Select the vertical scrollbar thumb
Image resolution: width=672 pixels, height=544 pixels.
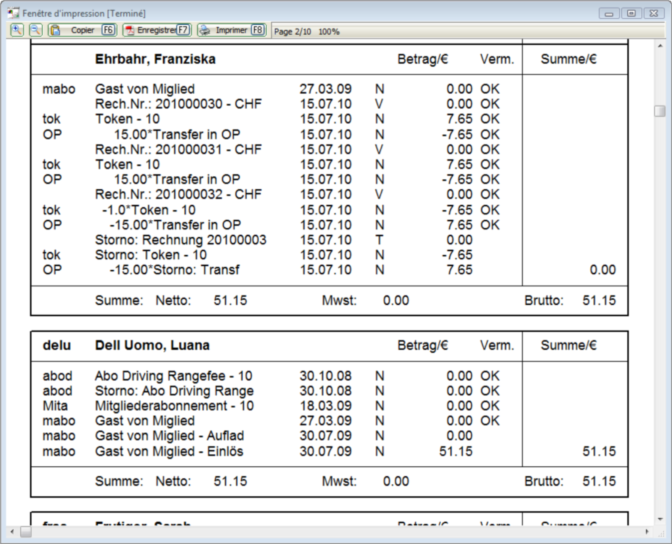click(660, 111)
